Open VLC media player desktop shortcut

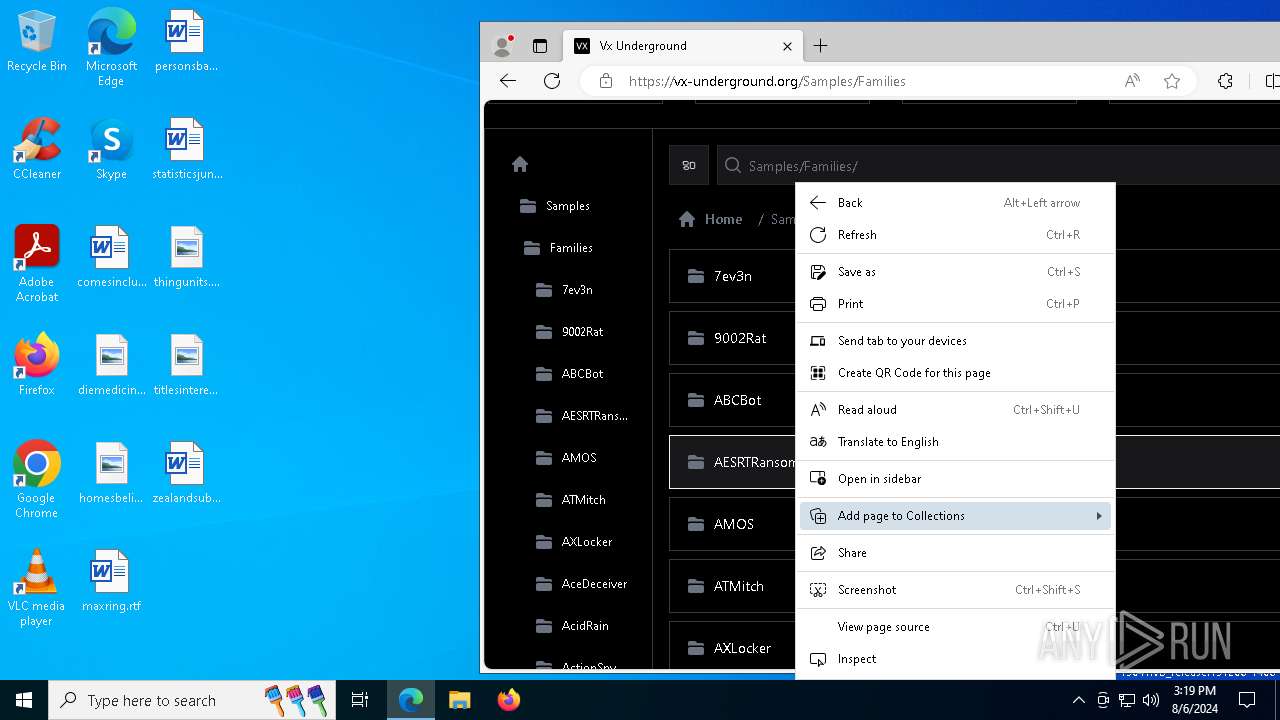click(37, 588)
